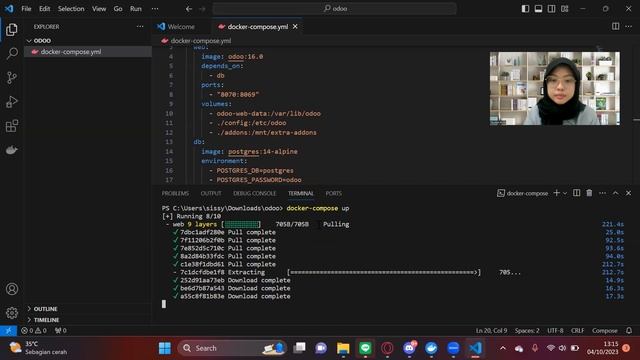The image size is (640, 360).
Task: Click the Ln 20, Col 9 status item
Action: point(491,331)
